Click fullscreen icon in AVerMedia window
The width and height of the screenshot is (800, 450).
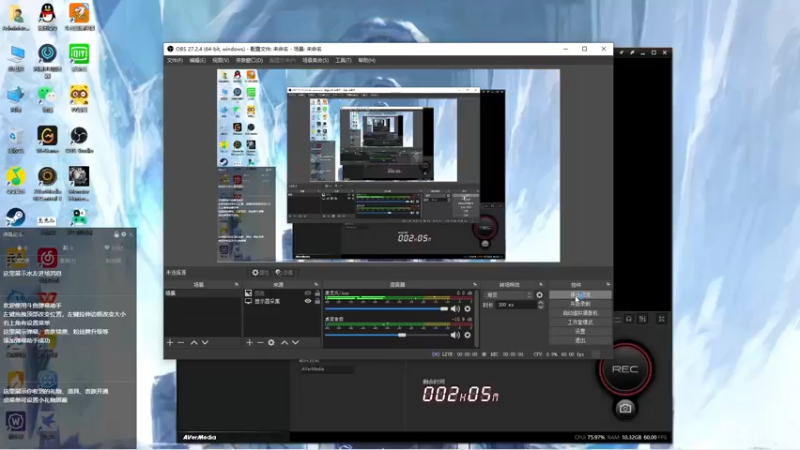tap(661, 319)
